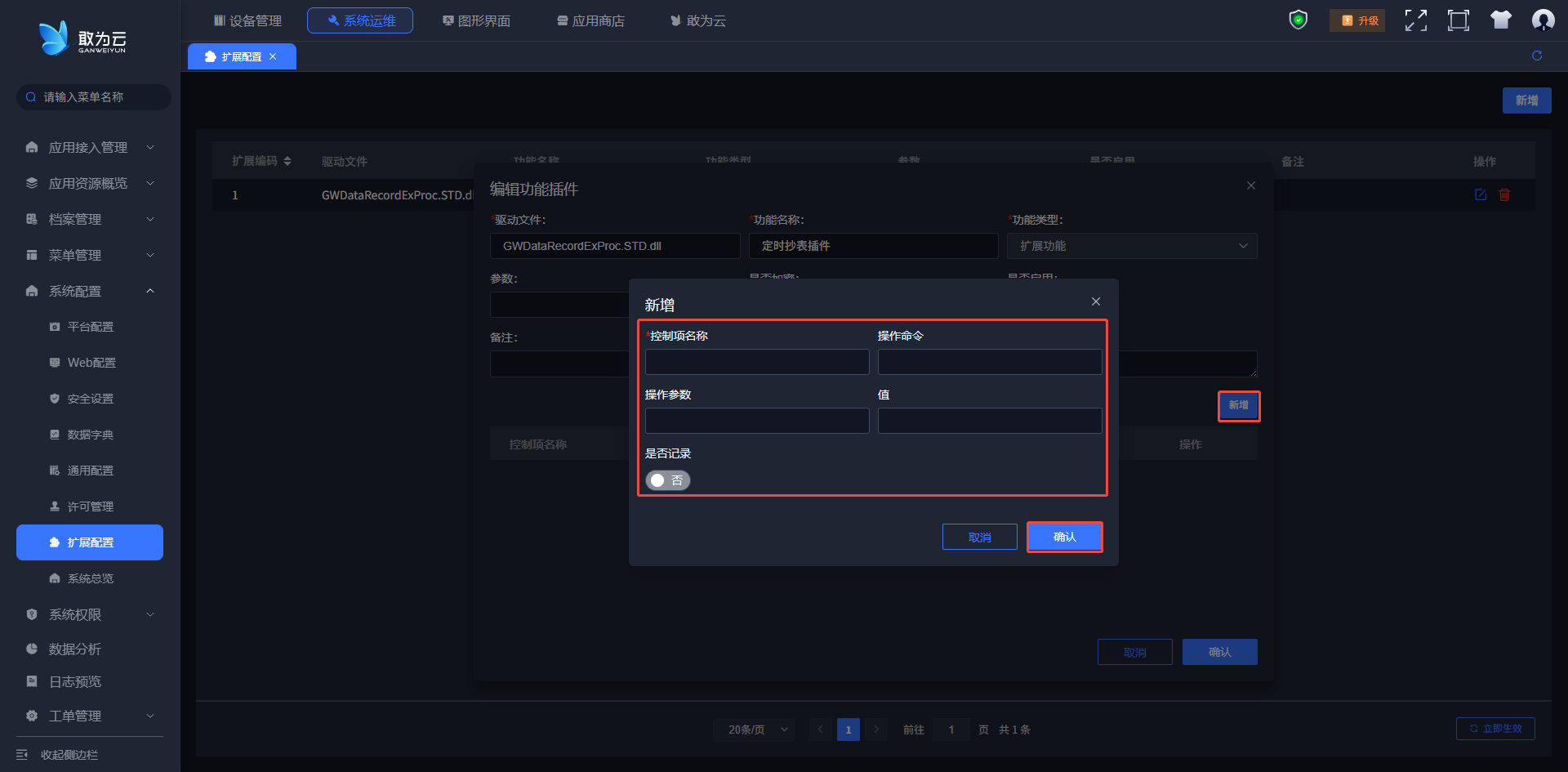Close the 新增 dialog with X

point(1095,301)
